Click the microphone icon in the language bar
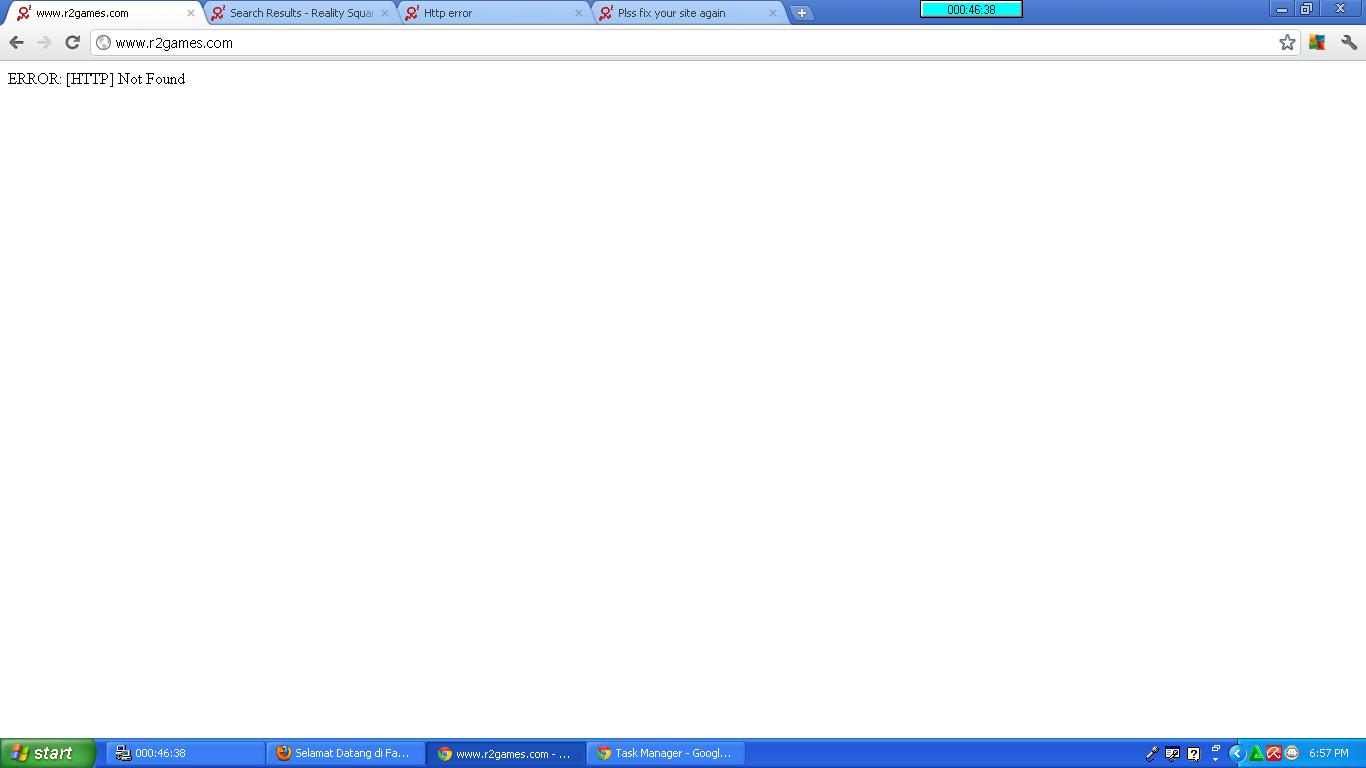This screenshot has width=1366, height=768. 1152,753
